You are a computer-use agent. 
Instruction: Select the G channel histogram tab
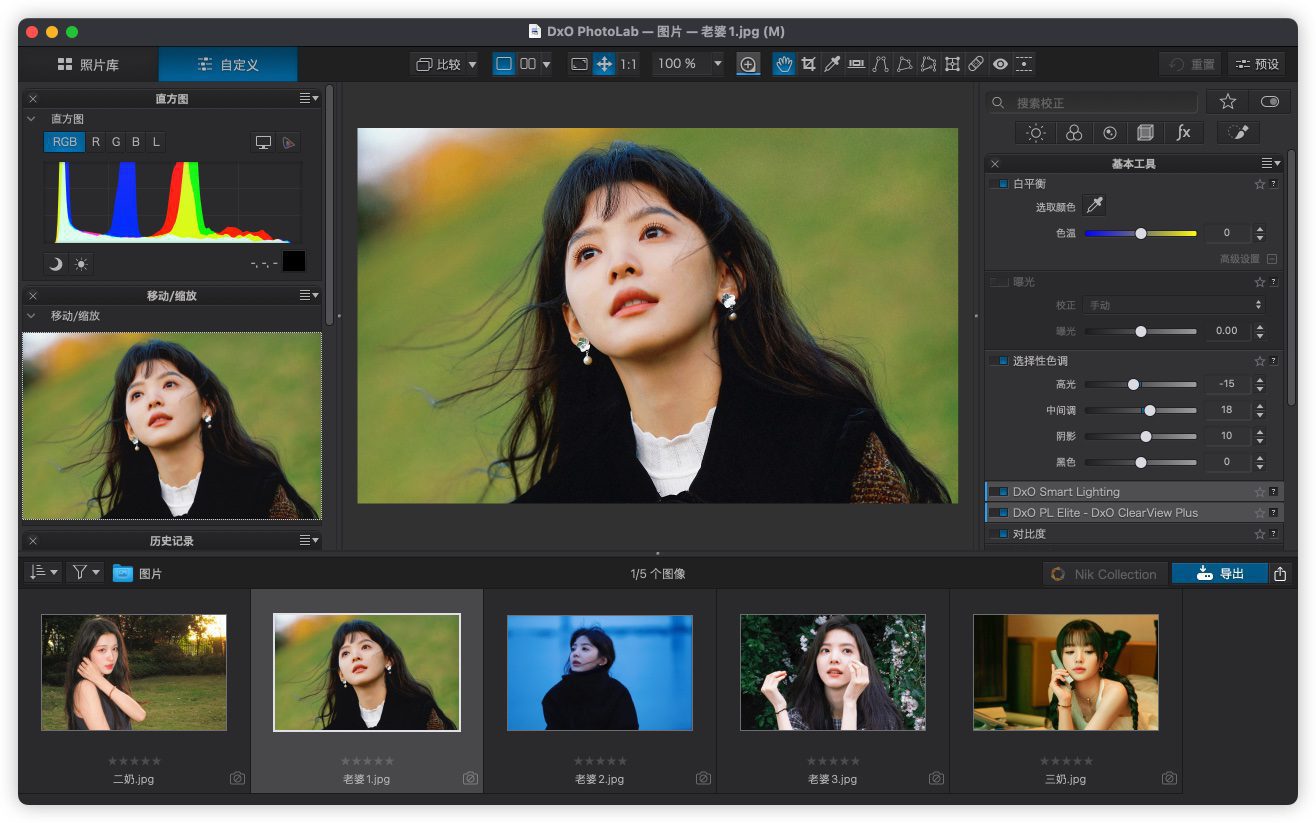116,142
